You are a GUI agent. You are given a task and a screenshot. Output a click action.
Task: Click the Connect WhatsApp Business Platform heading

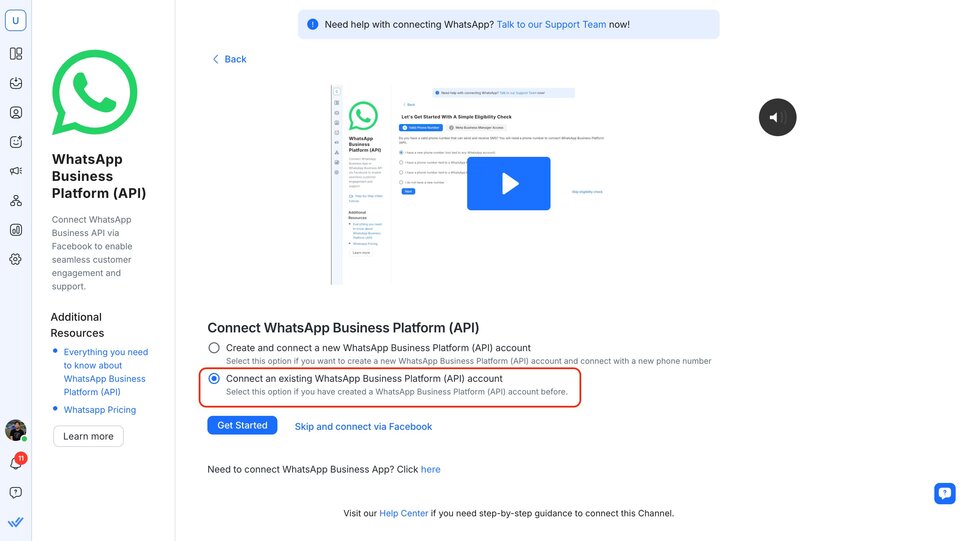[x=343, y=328]
